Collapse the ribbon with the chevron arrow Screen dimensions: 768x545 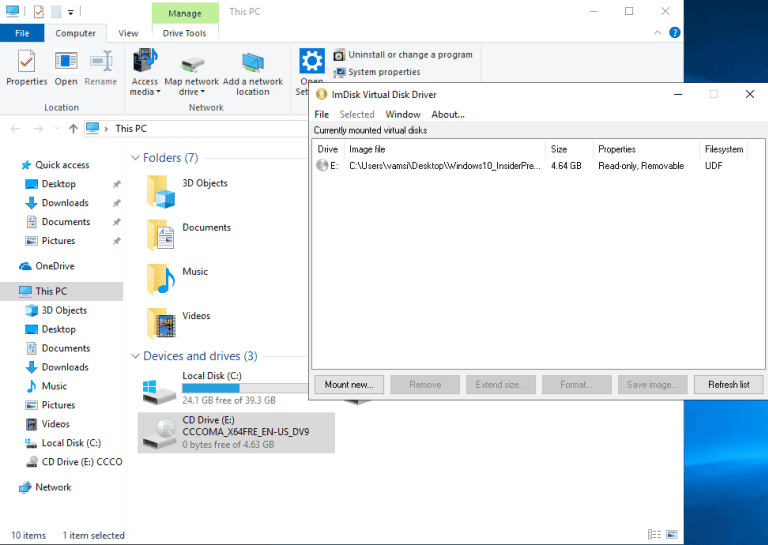pyautogui.click(x=657, y=33)
